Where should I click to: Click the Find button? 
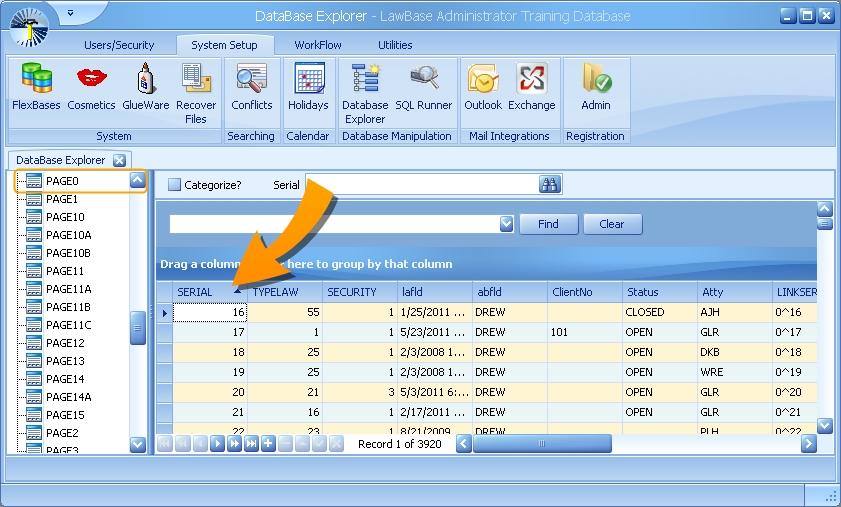[548, 224]
